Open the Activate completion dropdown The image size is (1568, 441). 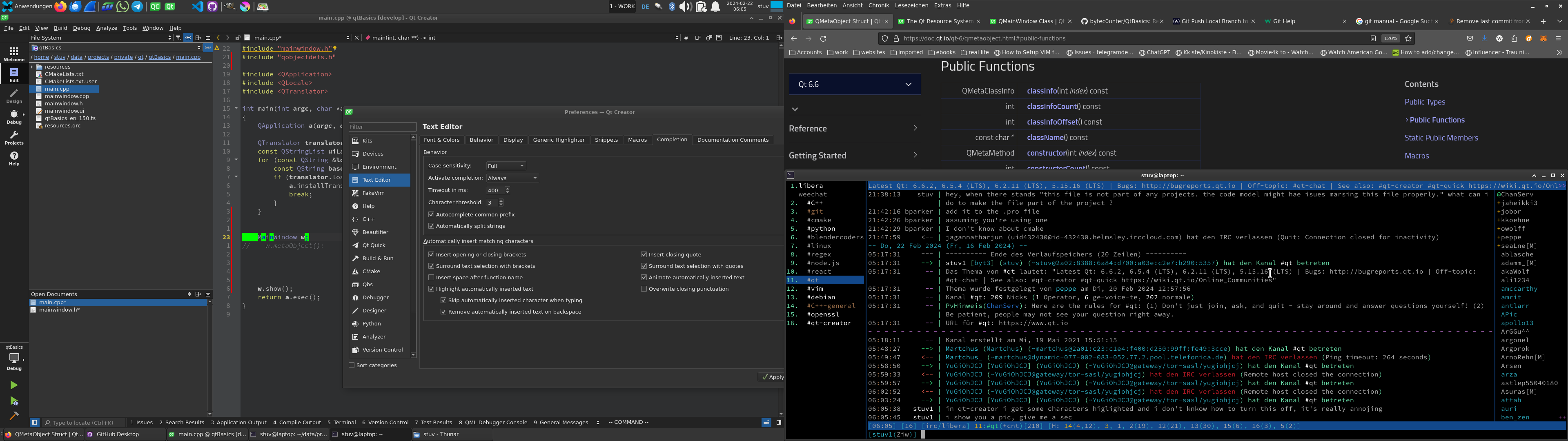[x=512, y=178]
